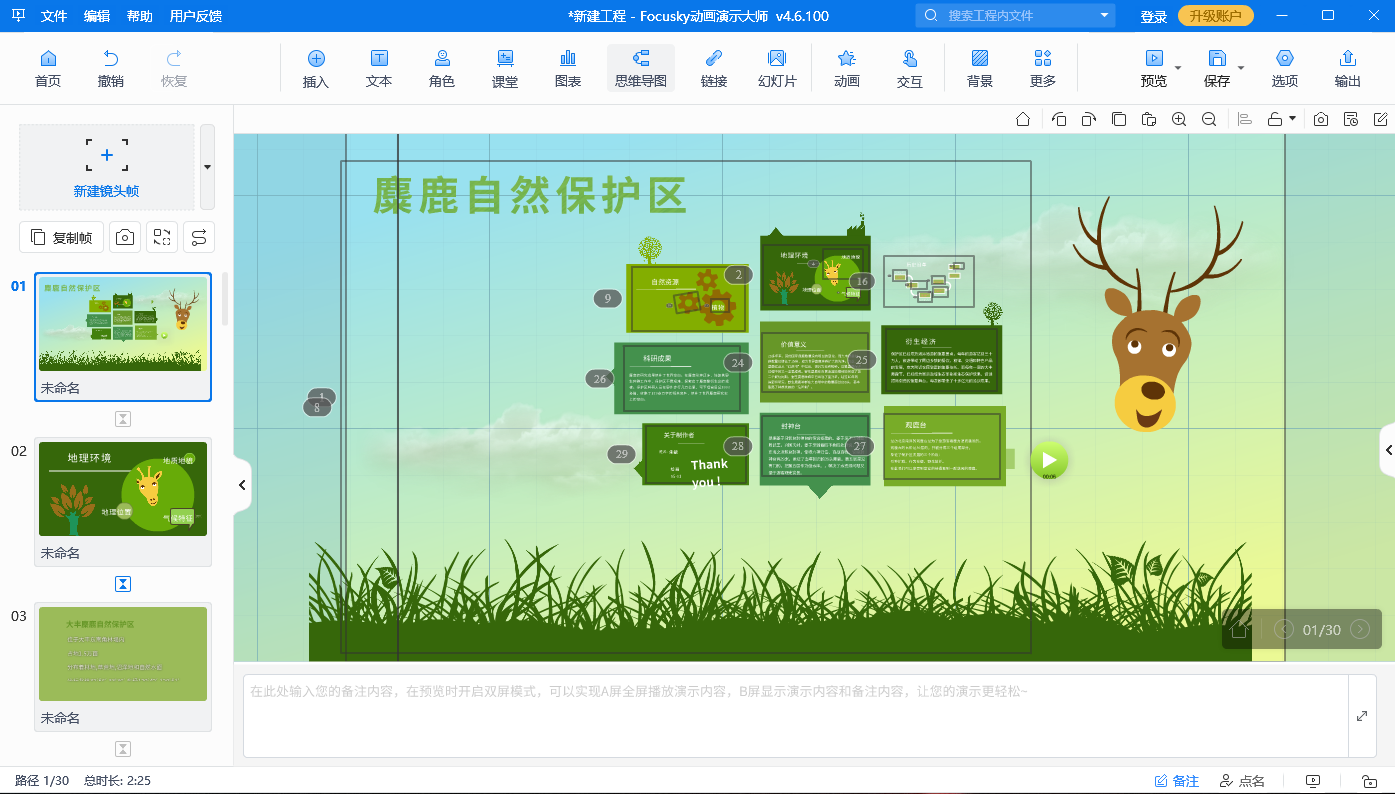This screenshot has height=794, width=1395.
Task: Open the 幻灯片 slides tool
Action: point(777,68)
